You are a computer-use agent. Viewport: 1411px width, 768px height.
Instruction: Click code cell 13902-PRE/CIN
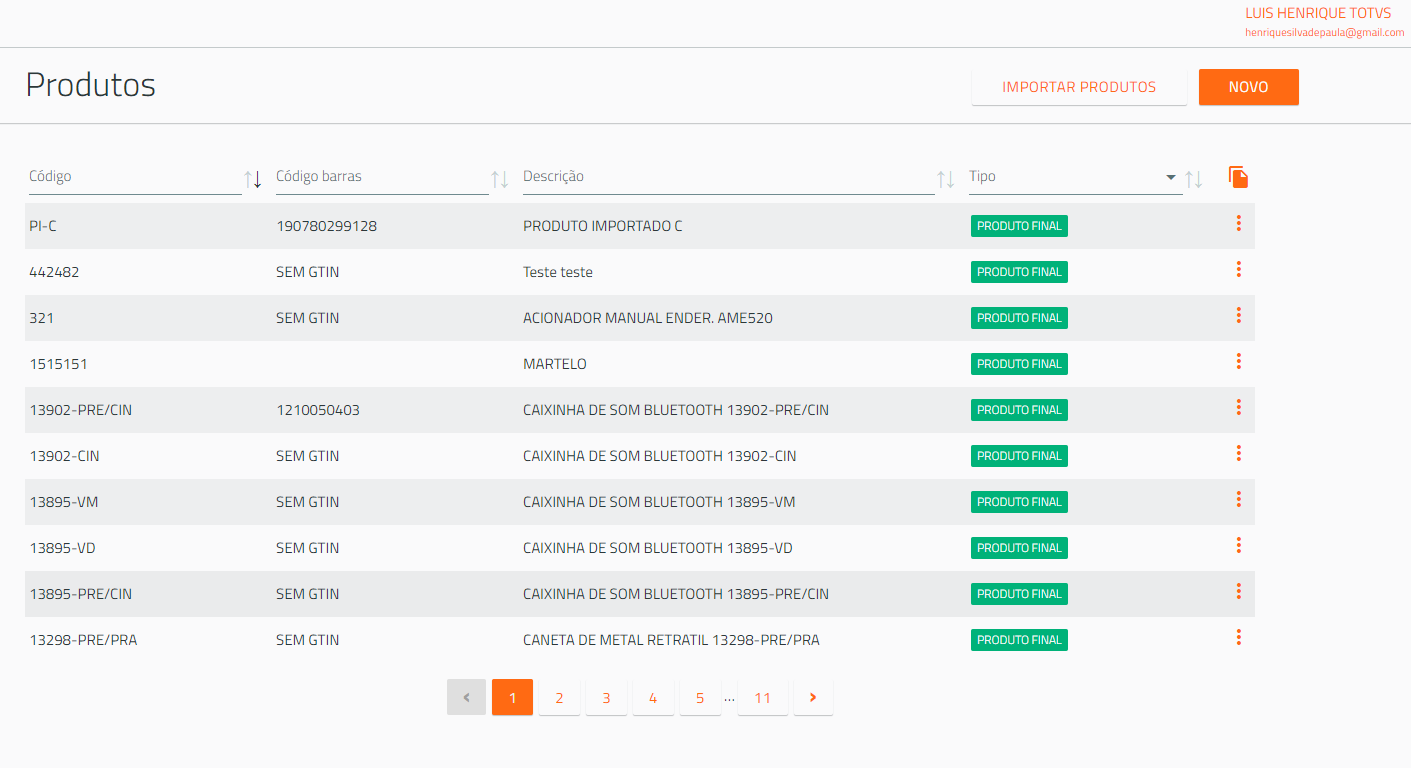tap(81, 410)
